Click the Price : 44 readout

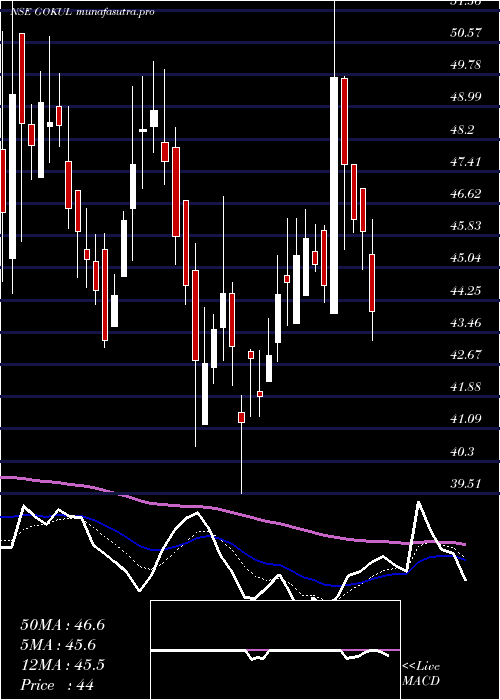pyautogui.click(x=57, y=685)
